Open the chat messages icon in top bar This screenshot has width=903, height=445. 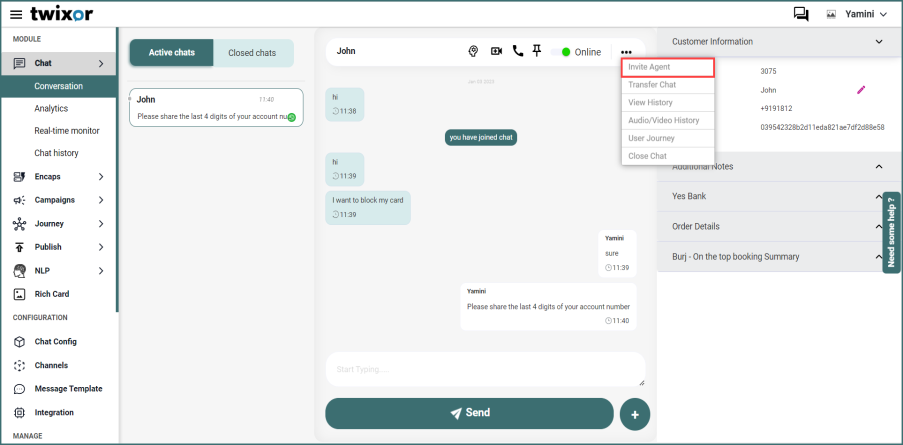pos(801,14)
